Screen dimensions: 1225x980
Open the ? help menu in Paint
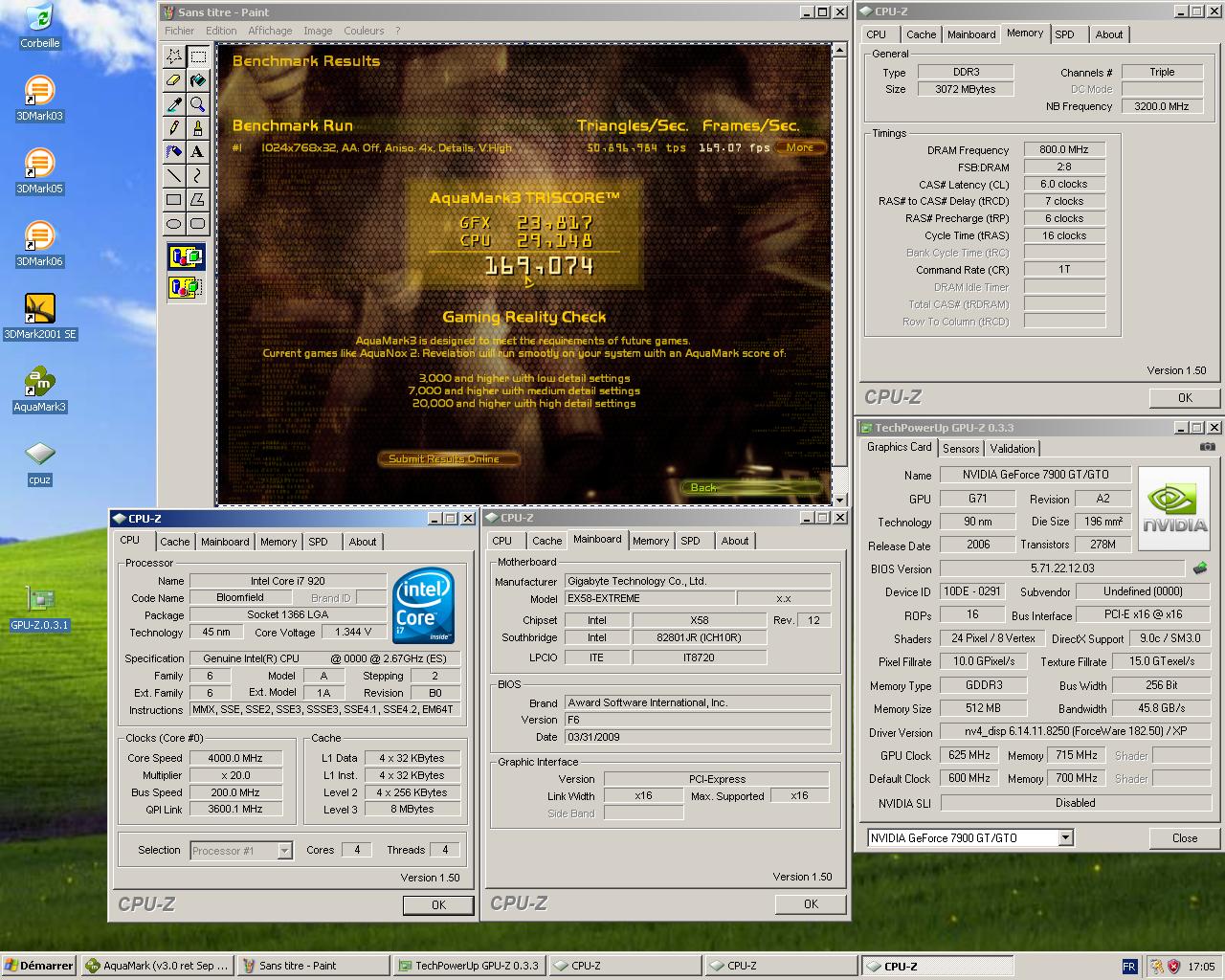(x=398, y=31)
